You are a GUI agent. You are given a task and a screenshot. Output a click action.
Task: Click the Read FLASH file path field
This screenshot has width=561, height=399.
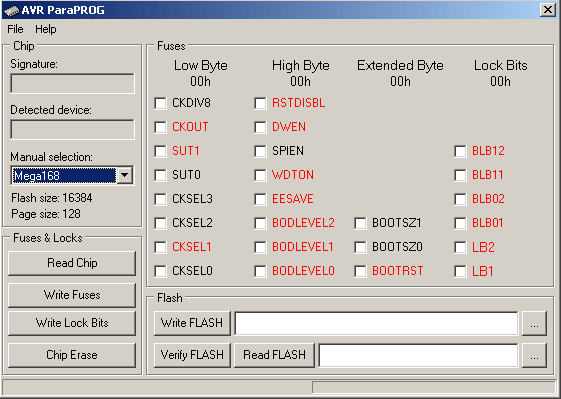418,355
